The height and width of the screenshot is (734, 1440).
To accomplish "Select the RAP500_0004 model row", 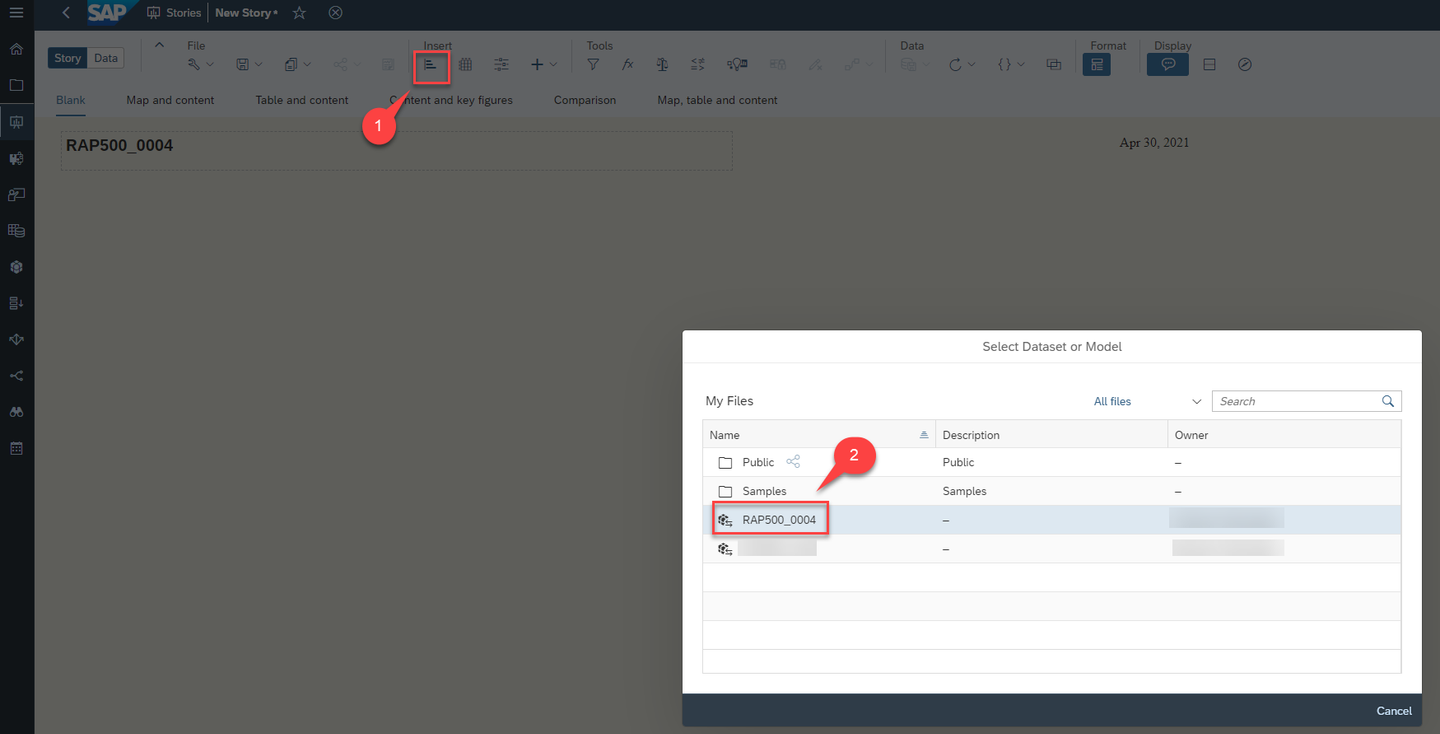I will click(1052, 520).
